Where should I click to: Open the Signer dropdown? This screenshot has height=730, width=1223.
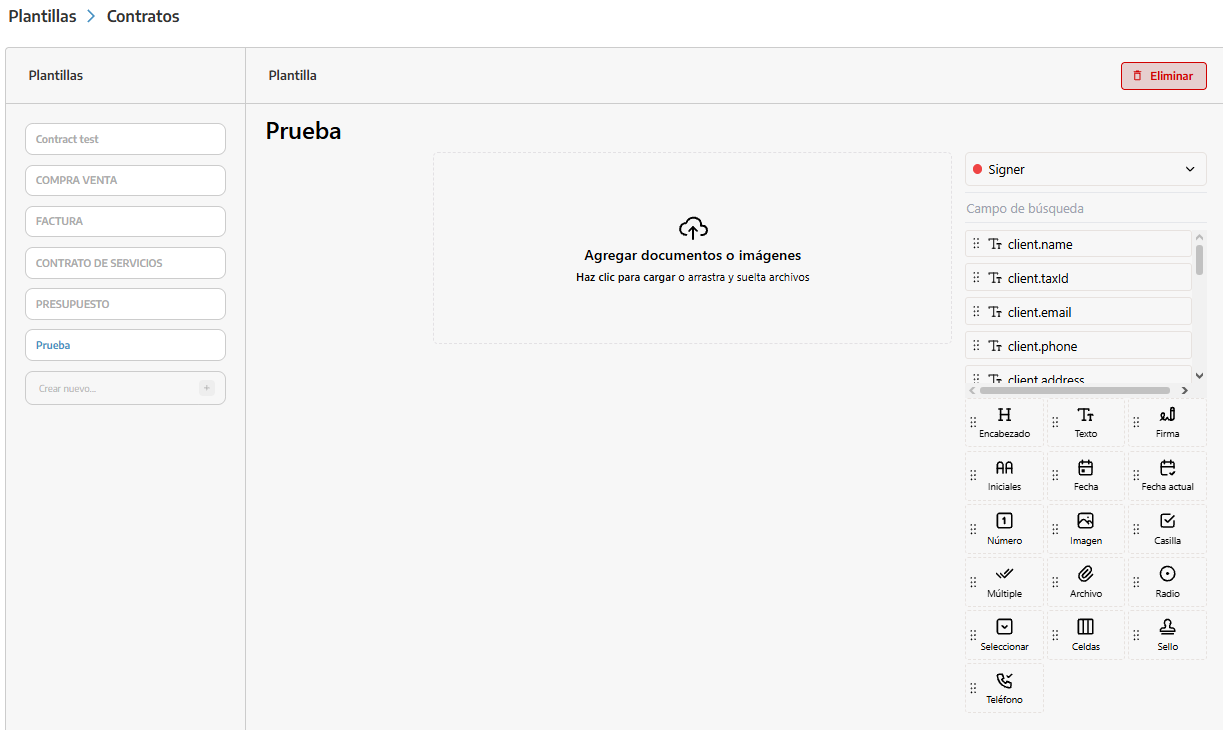point(1085,169)
